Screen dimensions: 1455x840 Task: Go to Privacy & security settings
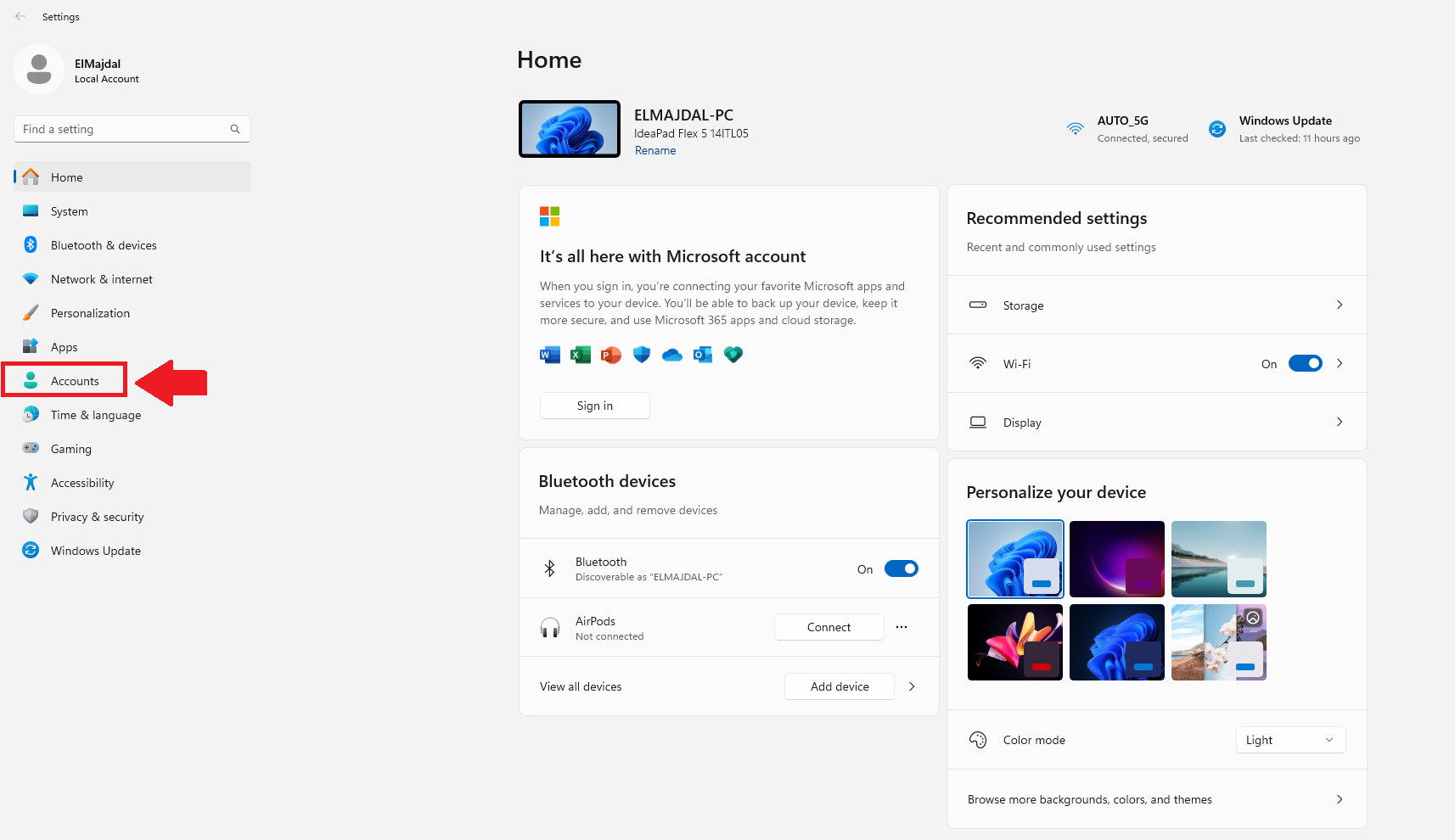(97, 517)
